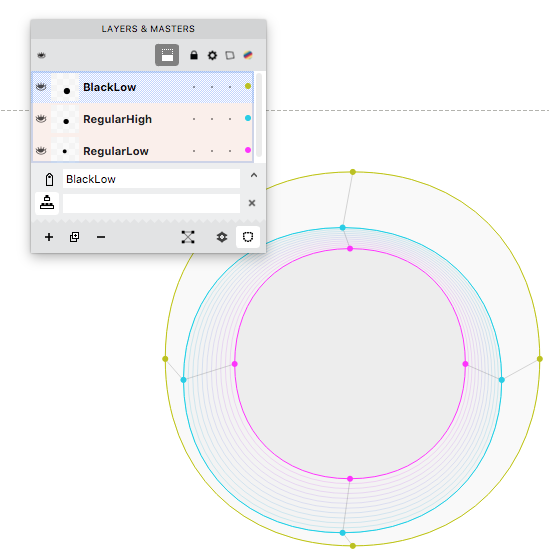
Task: Click the multicolor layer color icon
Action: pyautogui.click(x=248, y=55)
